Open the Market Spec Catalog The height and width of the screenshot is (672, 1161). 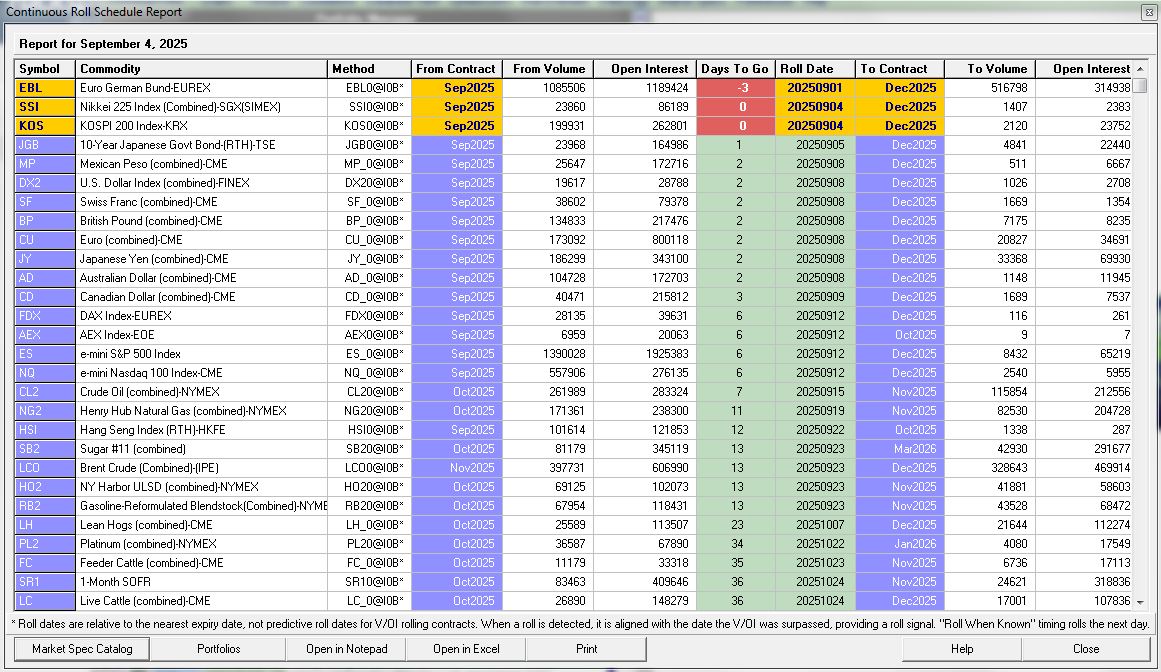[81, 648]
